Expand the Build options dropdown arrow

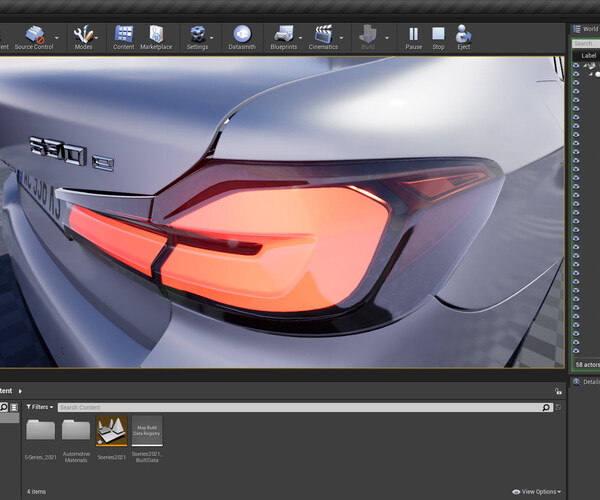point(387,38)
